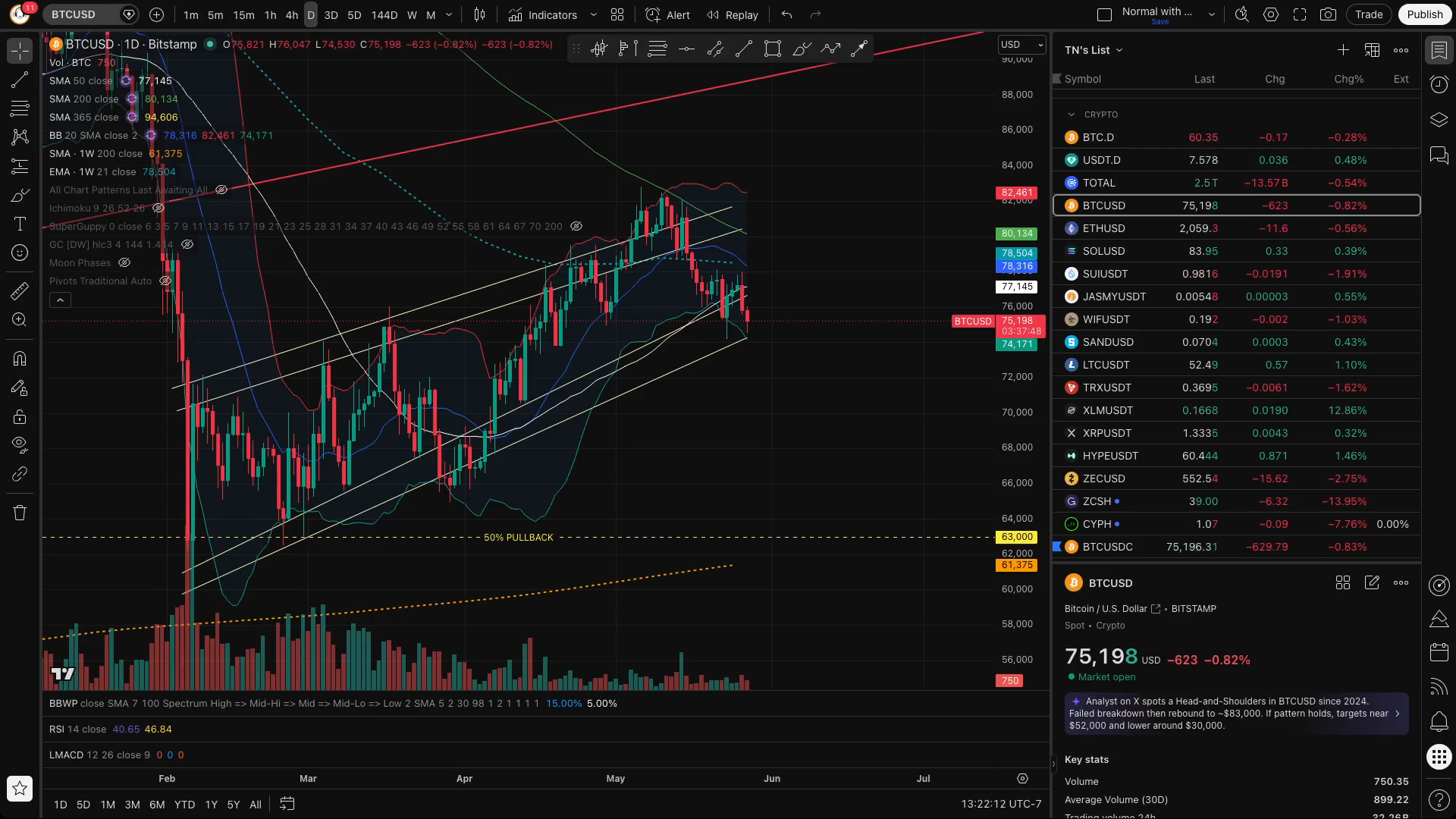Open the TN's List watchlist dropdown
Screen dimensions: 1456x819
coord(1094,50)
